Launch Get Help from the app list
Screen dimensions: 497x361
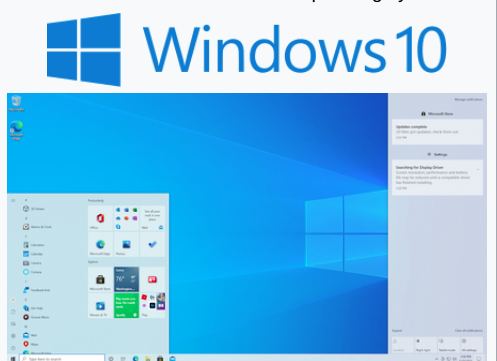pos(33,308)
